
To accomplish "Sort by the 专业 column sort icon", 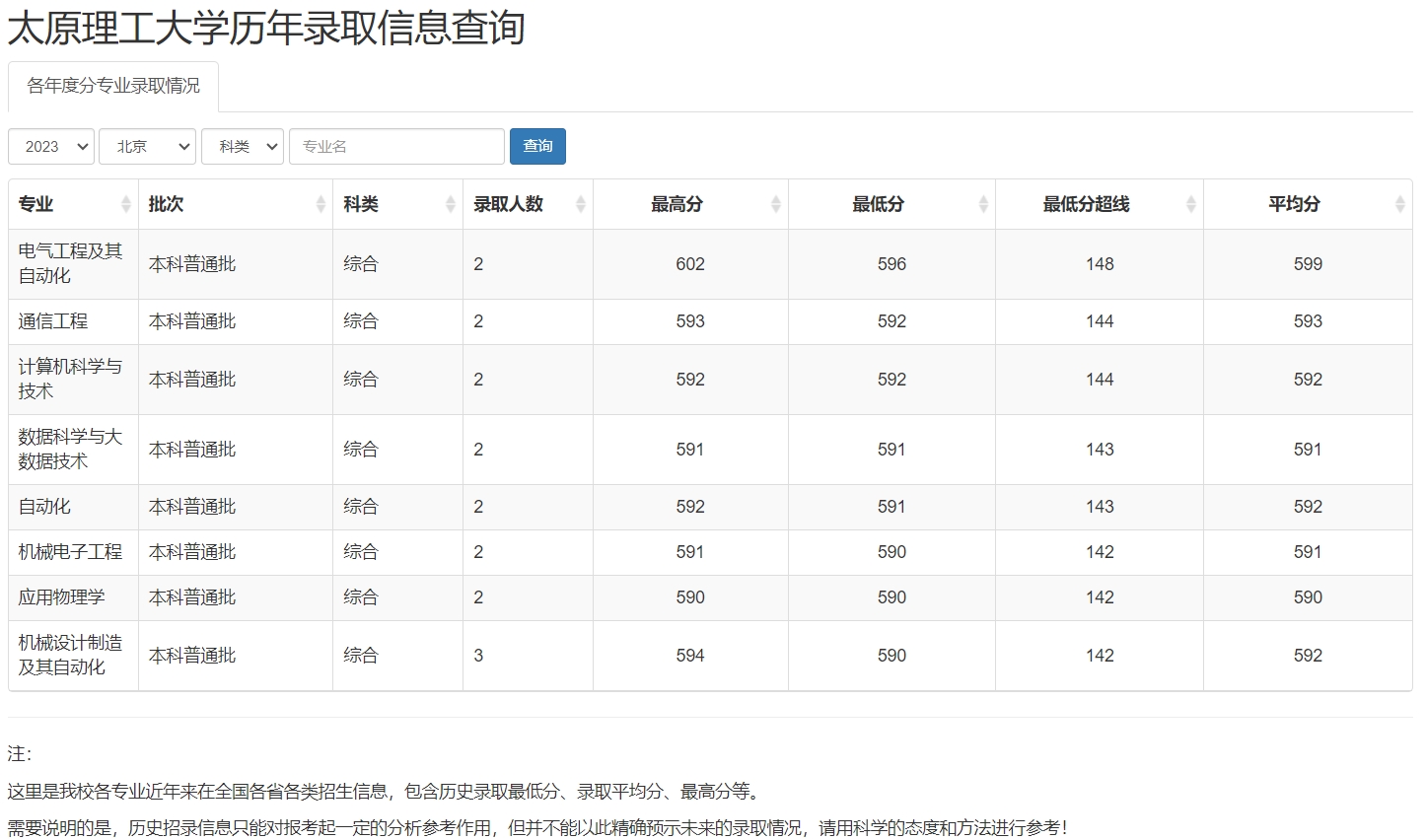I will pyautogui.click(x=126, y=204).
